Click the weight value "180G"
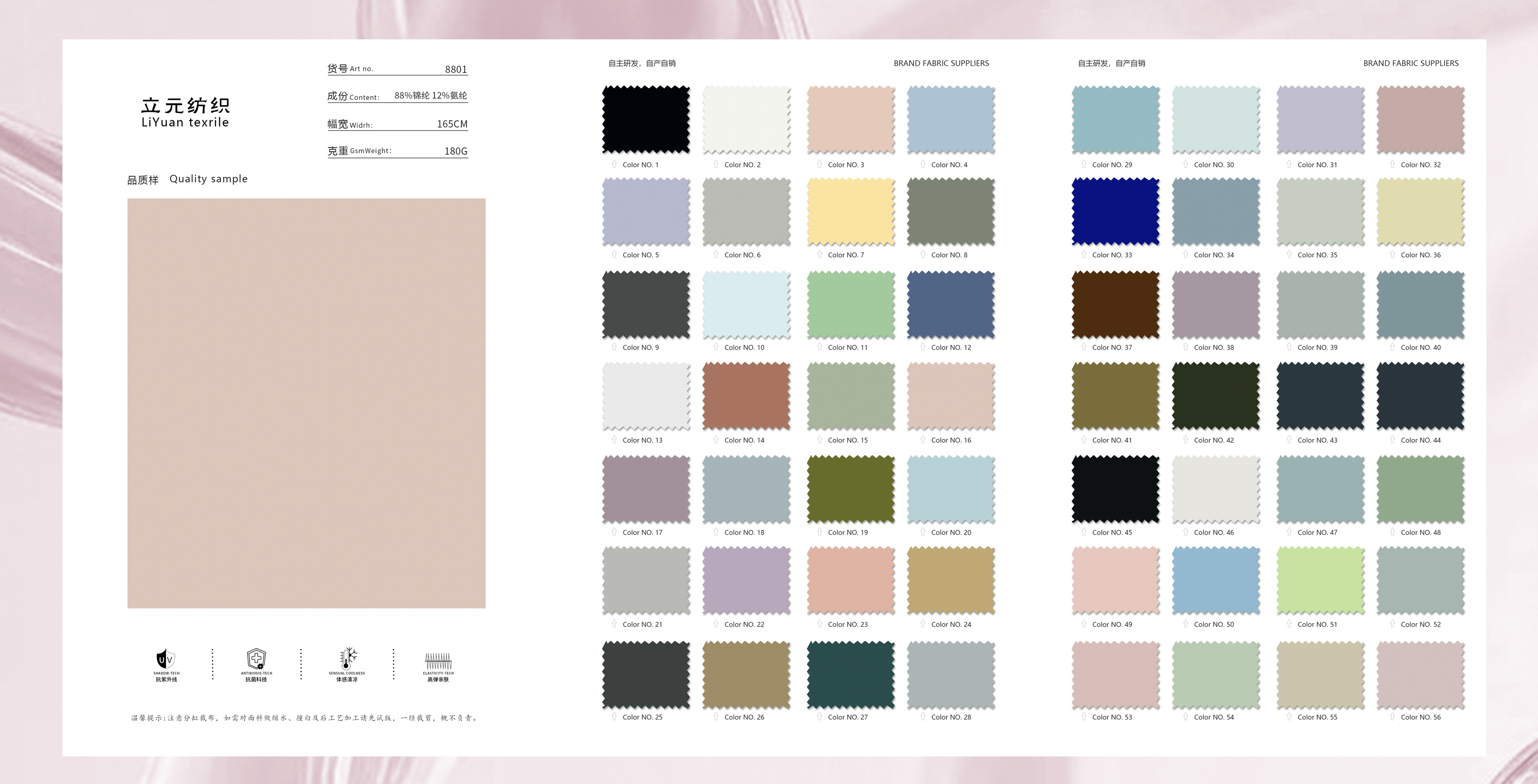This screenshot has width=1538, height=784. tap(456, 151)
